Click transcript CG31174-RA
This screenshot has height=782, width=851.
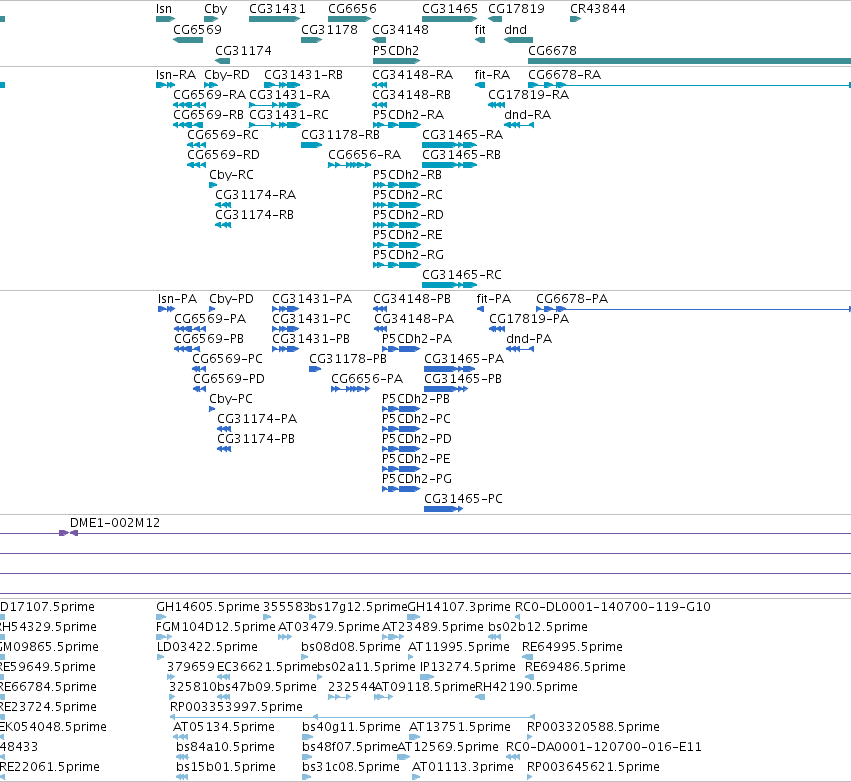tap(255, 194)
